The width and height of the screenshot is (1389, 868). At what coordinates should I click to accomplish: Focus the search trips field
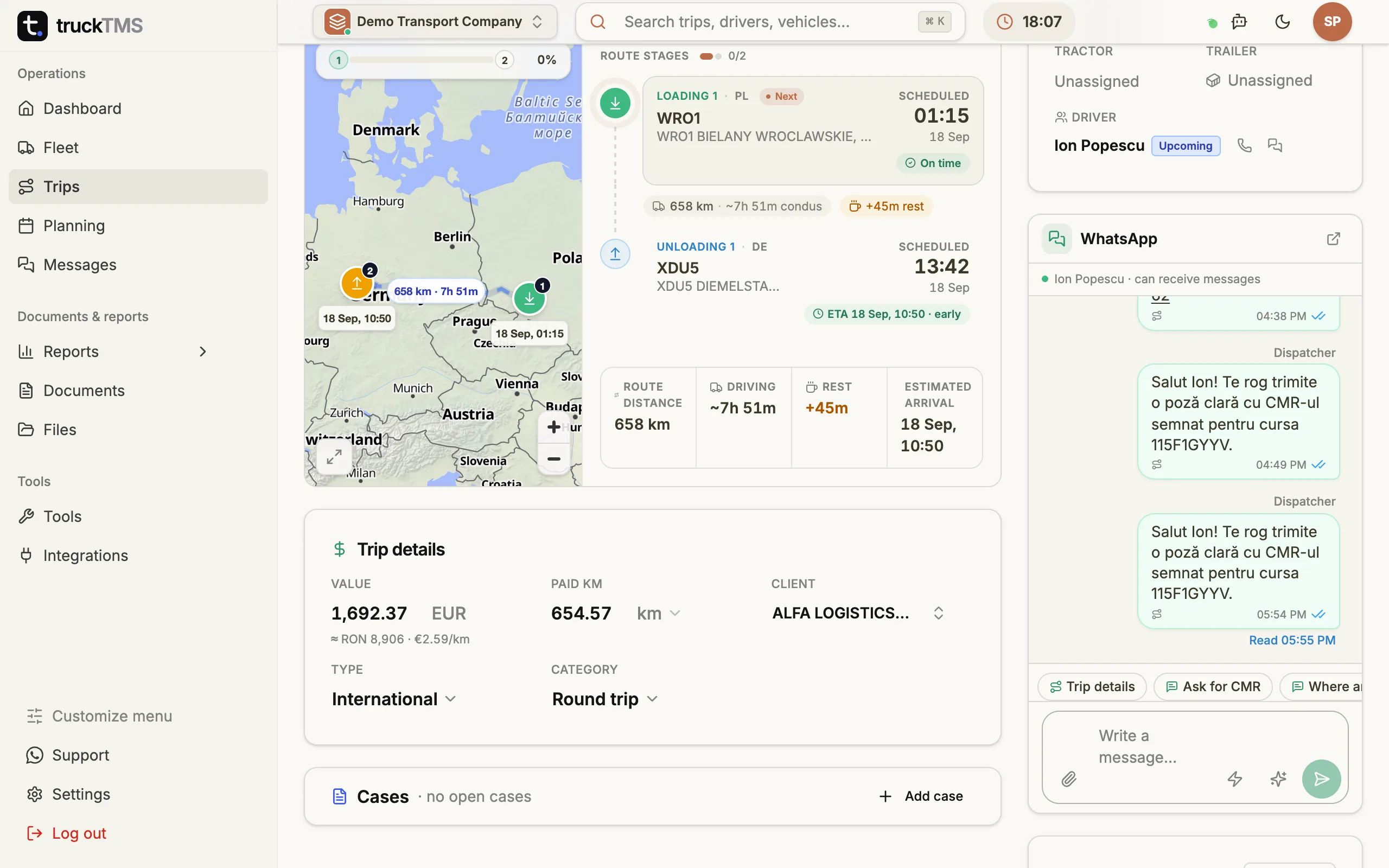click(770, 22)
